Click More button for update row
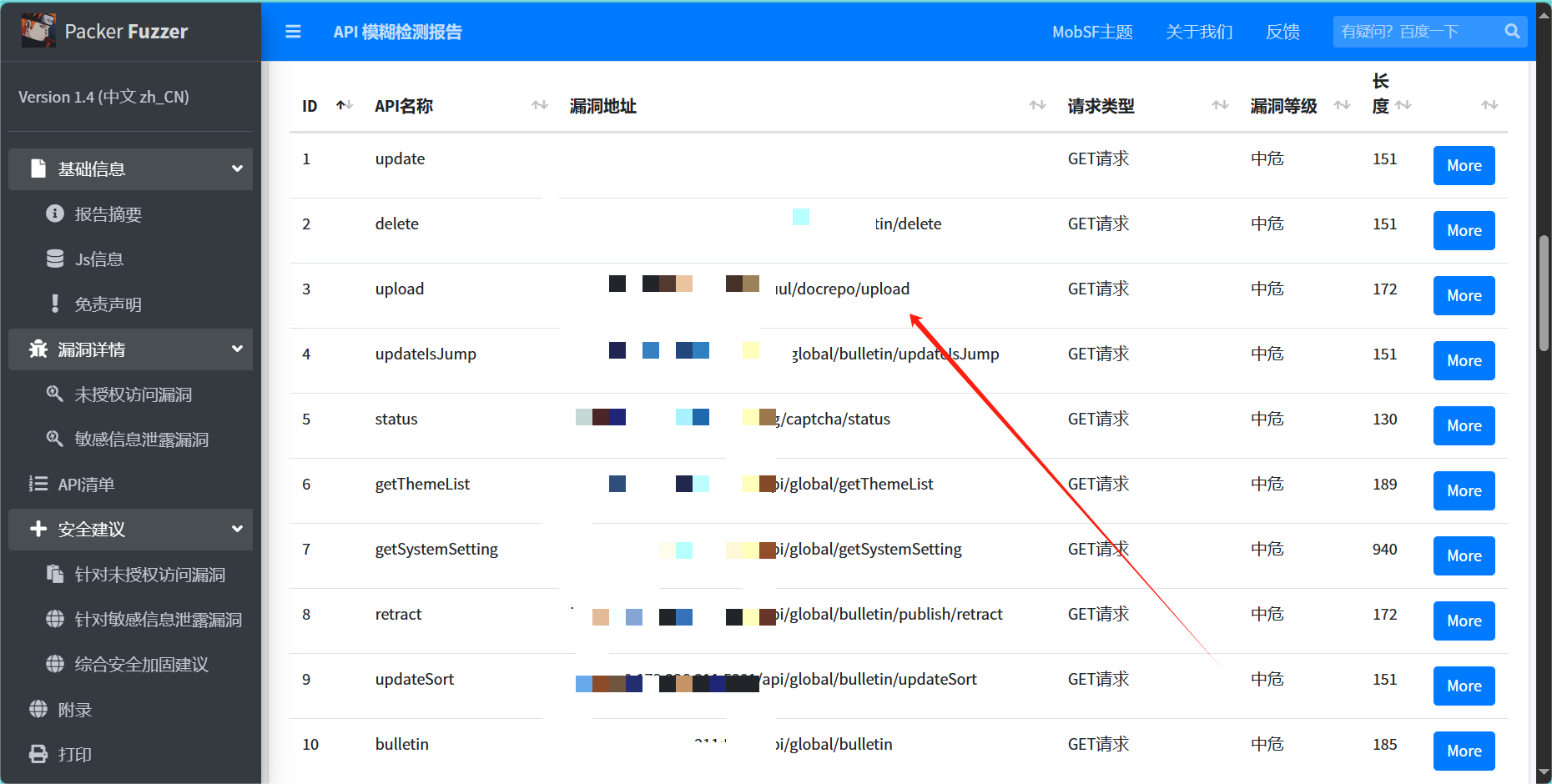Viewport: 1552px width, 784px height. (1464, 165)
